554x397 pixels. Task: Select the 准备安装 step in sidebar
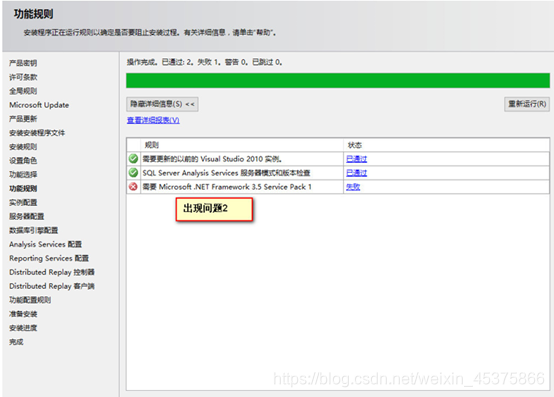pyautogui.click(x=23, y=314)
